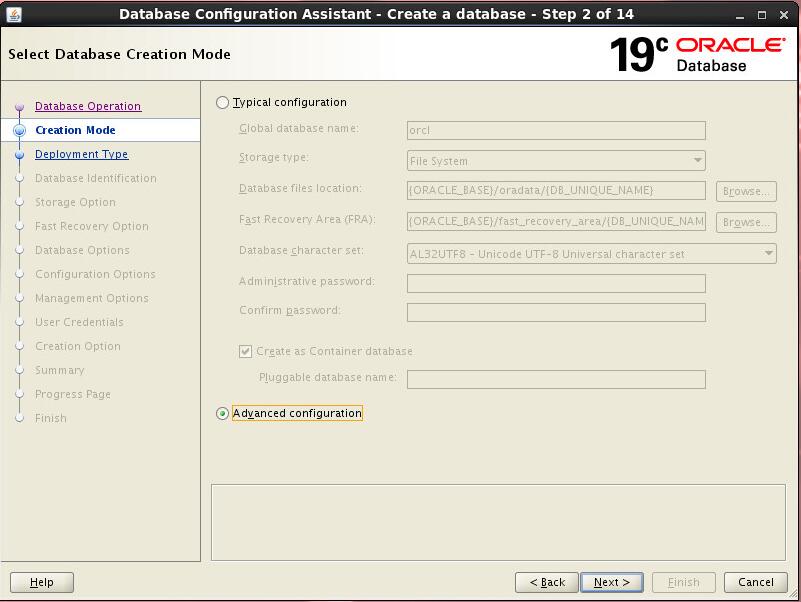This screenshot has height=602, width=801.
Task: Toggle Create as Container database checkbox
Action: click(x=246, y=352)
